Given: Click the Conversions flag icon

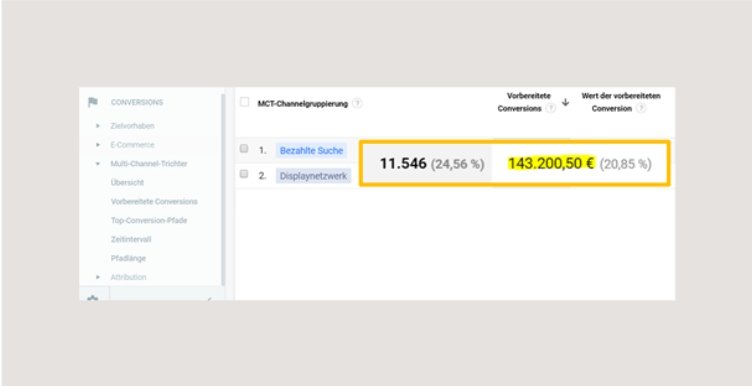Looking at the screenshot, I should tap(93, 102).
